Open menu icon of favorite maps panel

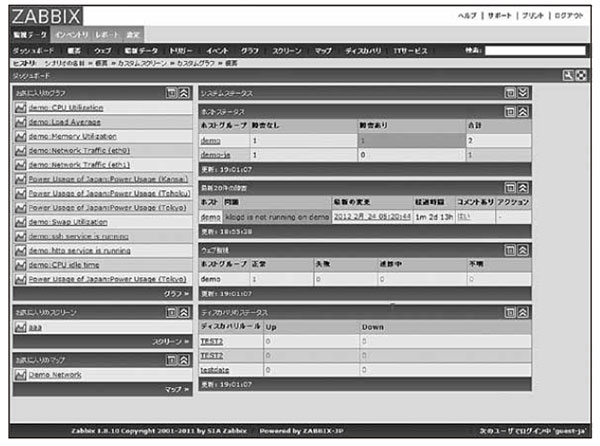[x=171, y=360]
